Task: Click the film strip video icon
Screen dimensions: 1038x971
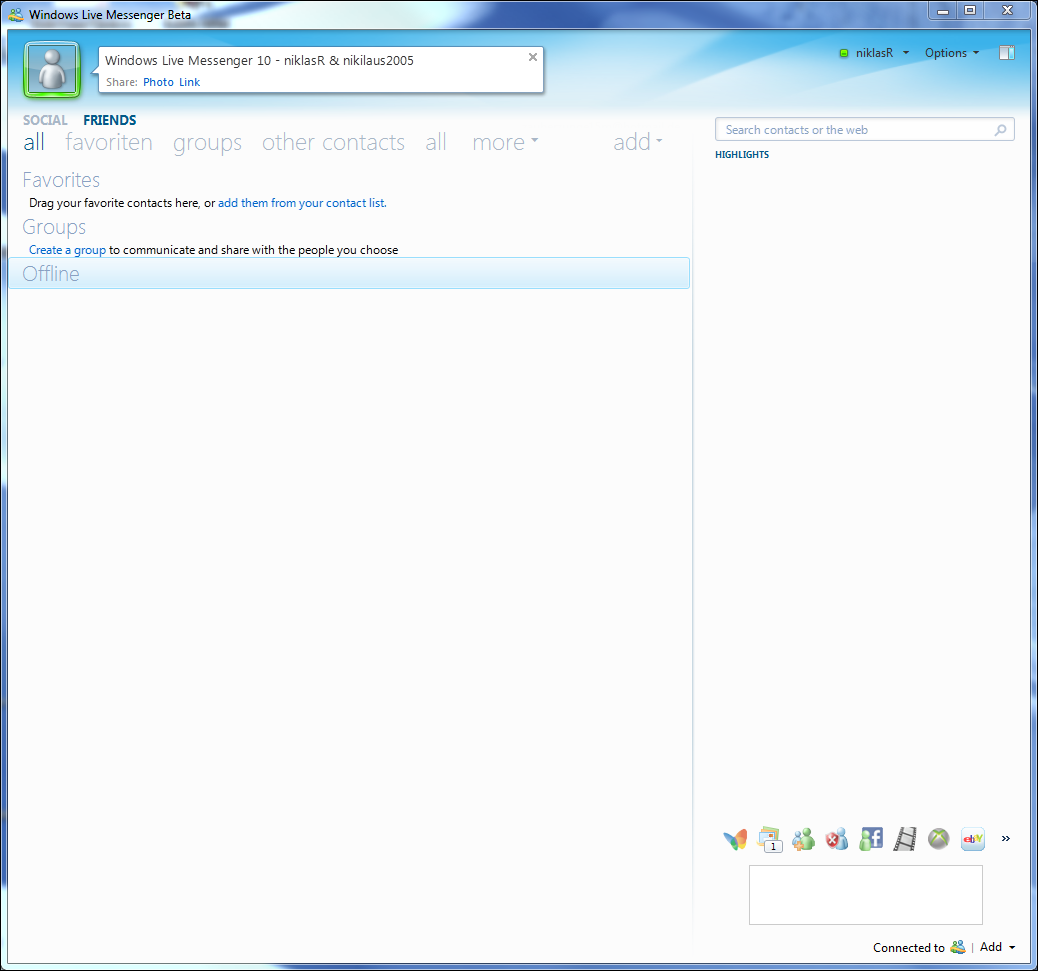Action: (x=905, y=839)
